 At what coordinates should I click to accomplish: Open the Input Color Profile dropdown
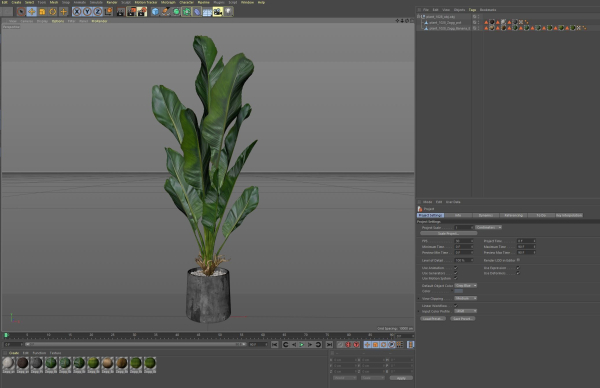[466, 311]
